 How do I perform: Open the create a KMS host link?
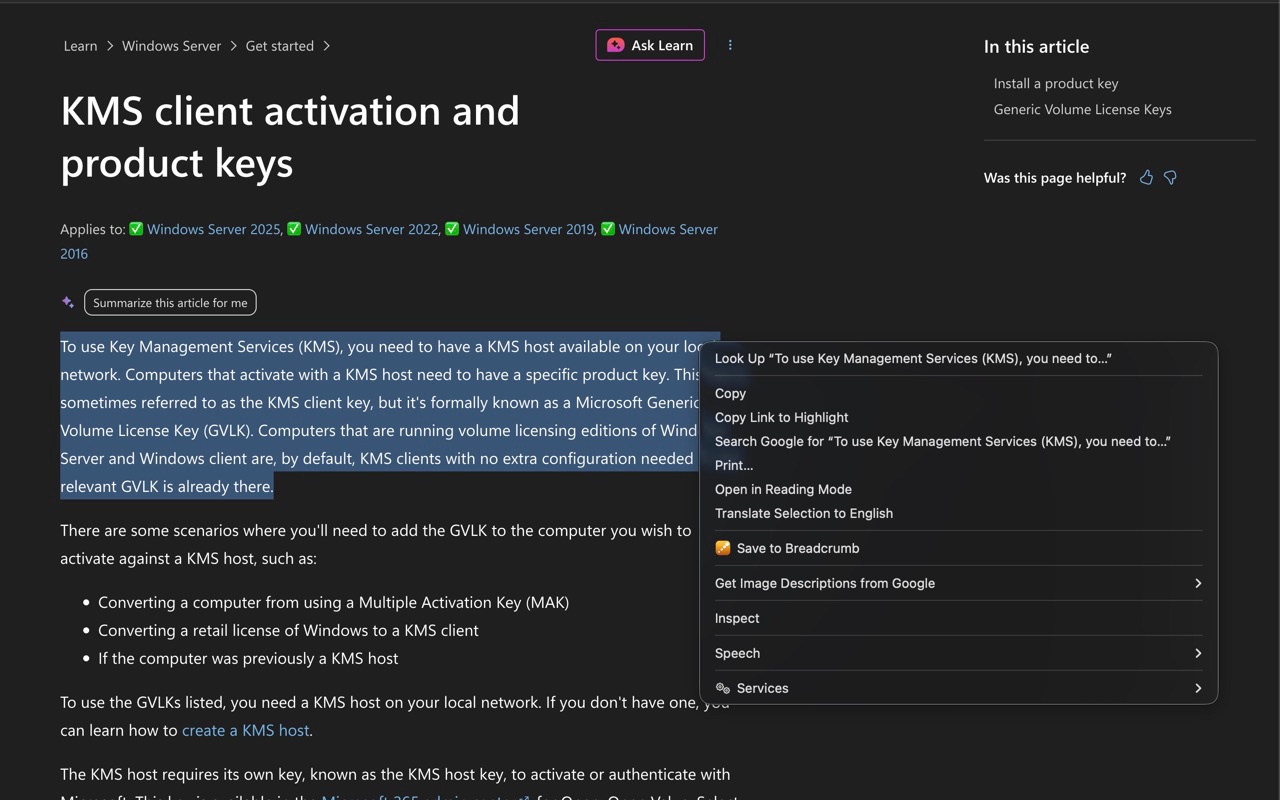click(x=245, y=730)
